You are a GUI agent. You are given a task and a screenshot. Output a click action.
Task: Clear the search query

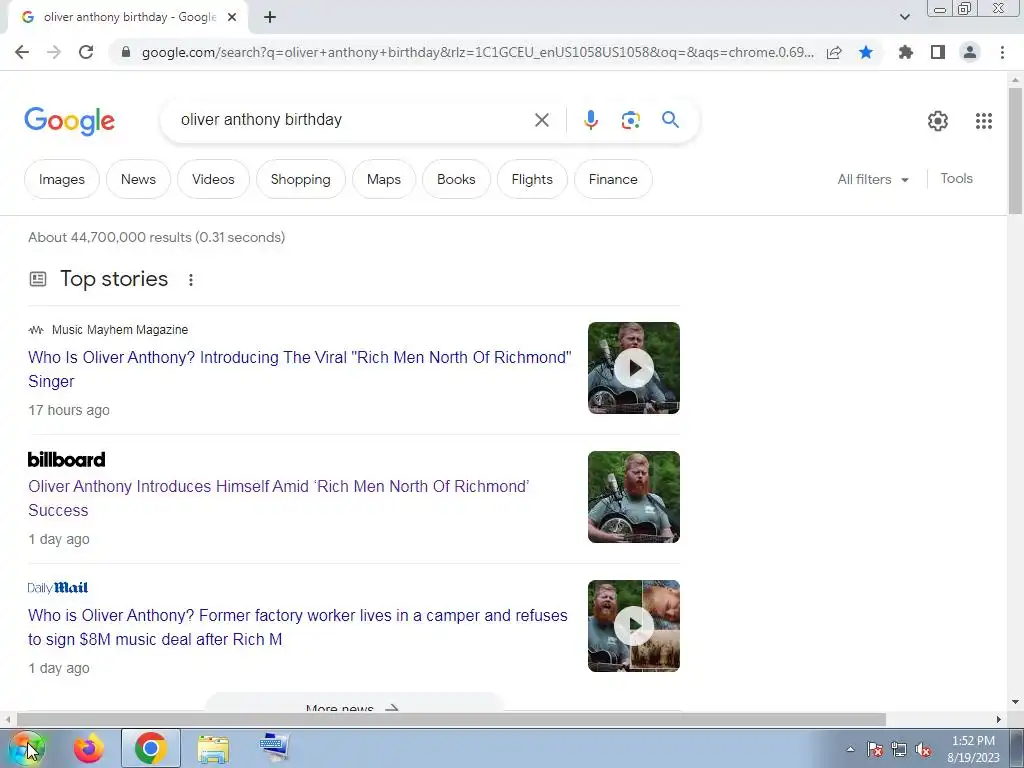click(541, 120)
